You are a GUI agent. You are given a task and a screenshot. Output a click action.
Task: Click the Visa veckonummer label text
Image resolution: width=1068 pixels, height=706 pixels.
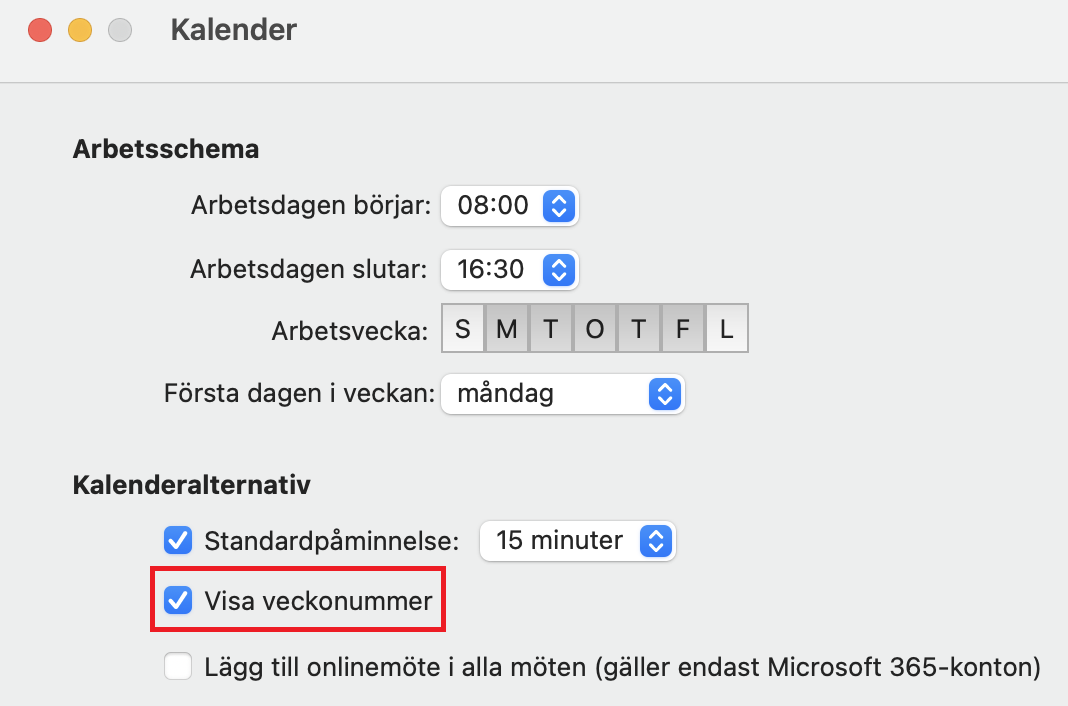(x=318, y=601)
